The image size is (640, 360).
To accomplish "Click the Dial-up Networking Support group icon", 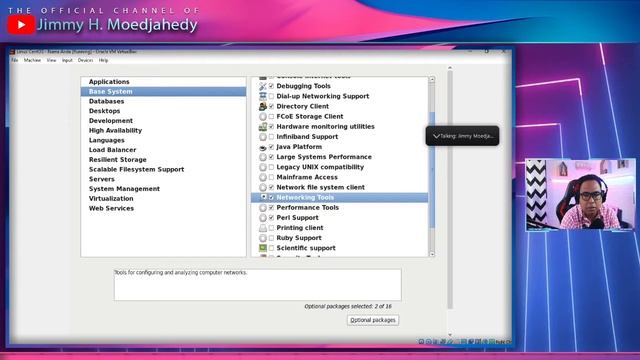I will click(263, 96).
